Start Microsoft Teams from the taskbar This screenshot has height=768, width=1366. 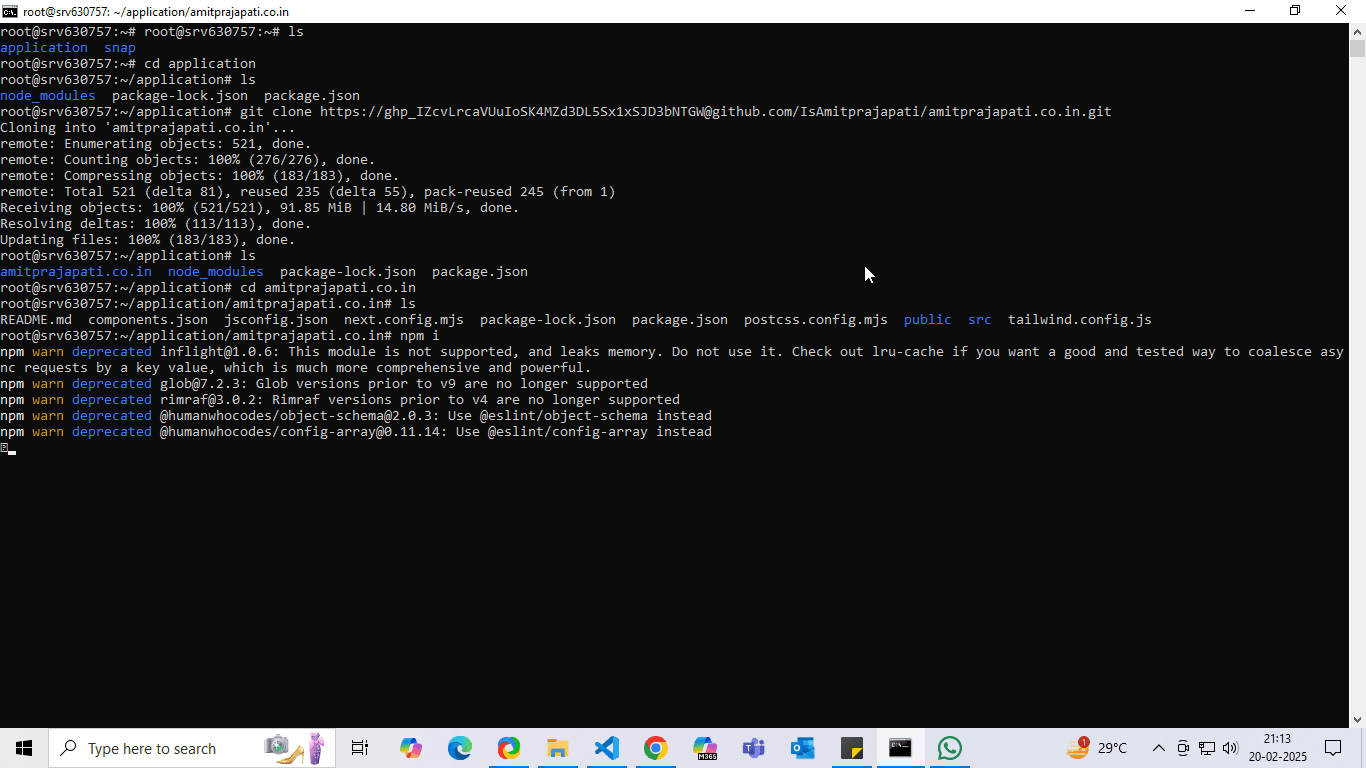pos(753,747)
